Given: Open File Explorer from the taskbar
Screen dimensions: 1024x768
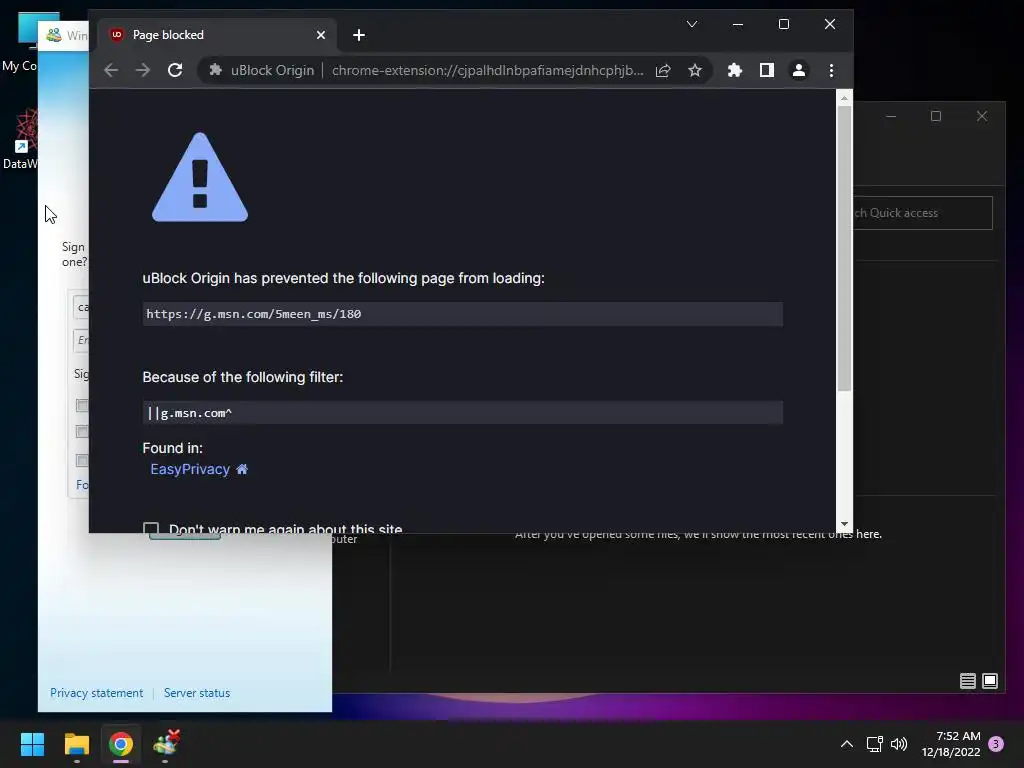Looking at the screenshot, I should click(x=76, y=744).
